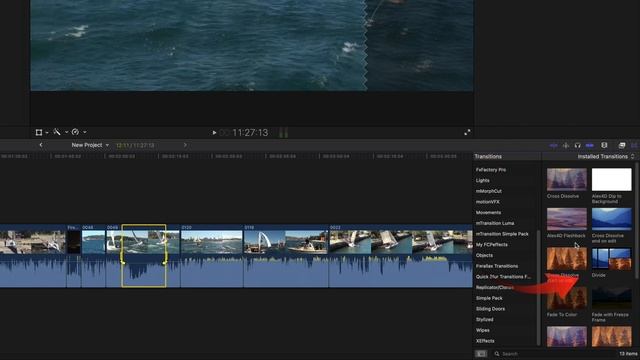Click the 11:27:13 timecode display
640x360 pixels.
point(250,133)
